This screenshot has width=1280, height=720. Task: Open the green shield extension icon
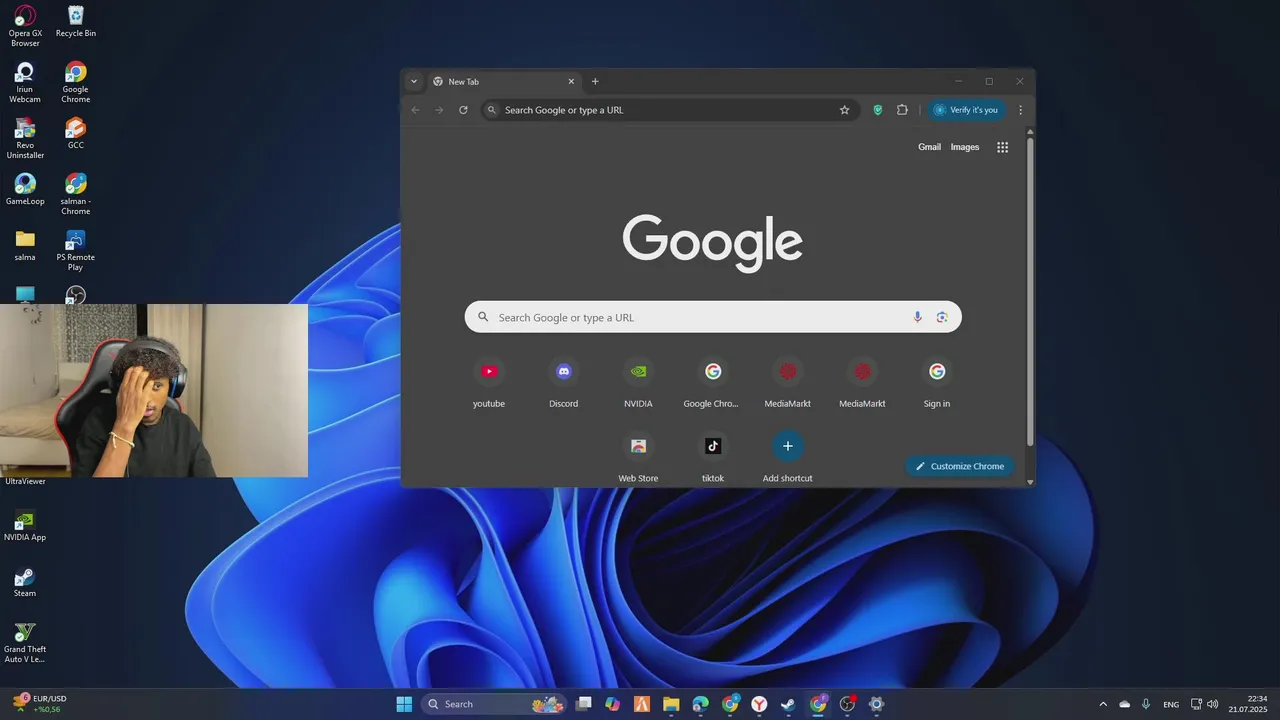click(x=878, y=110)
